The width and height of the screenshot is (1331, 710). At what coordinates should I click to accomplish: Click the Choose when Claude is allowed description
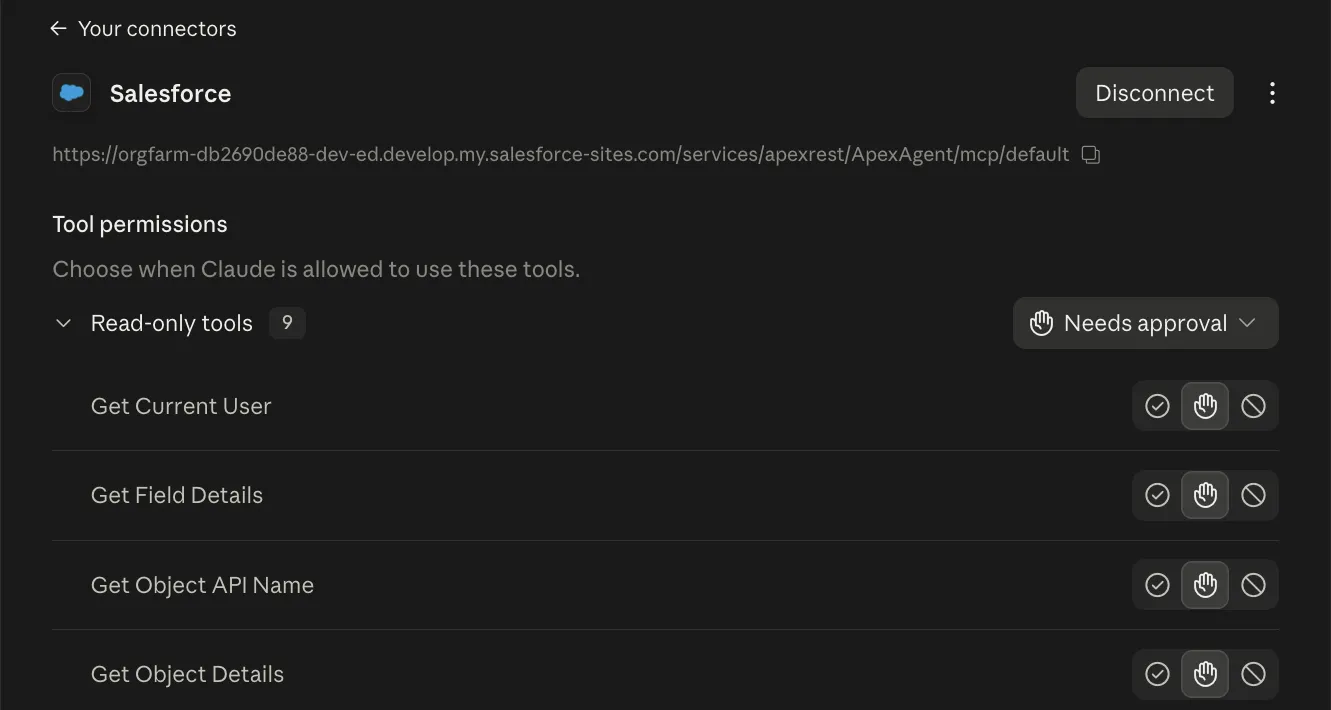tap(316, 269)
